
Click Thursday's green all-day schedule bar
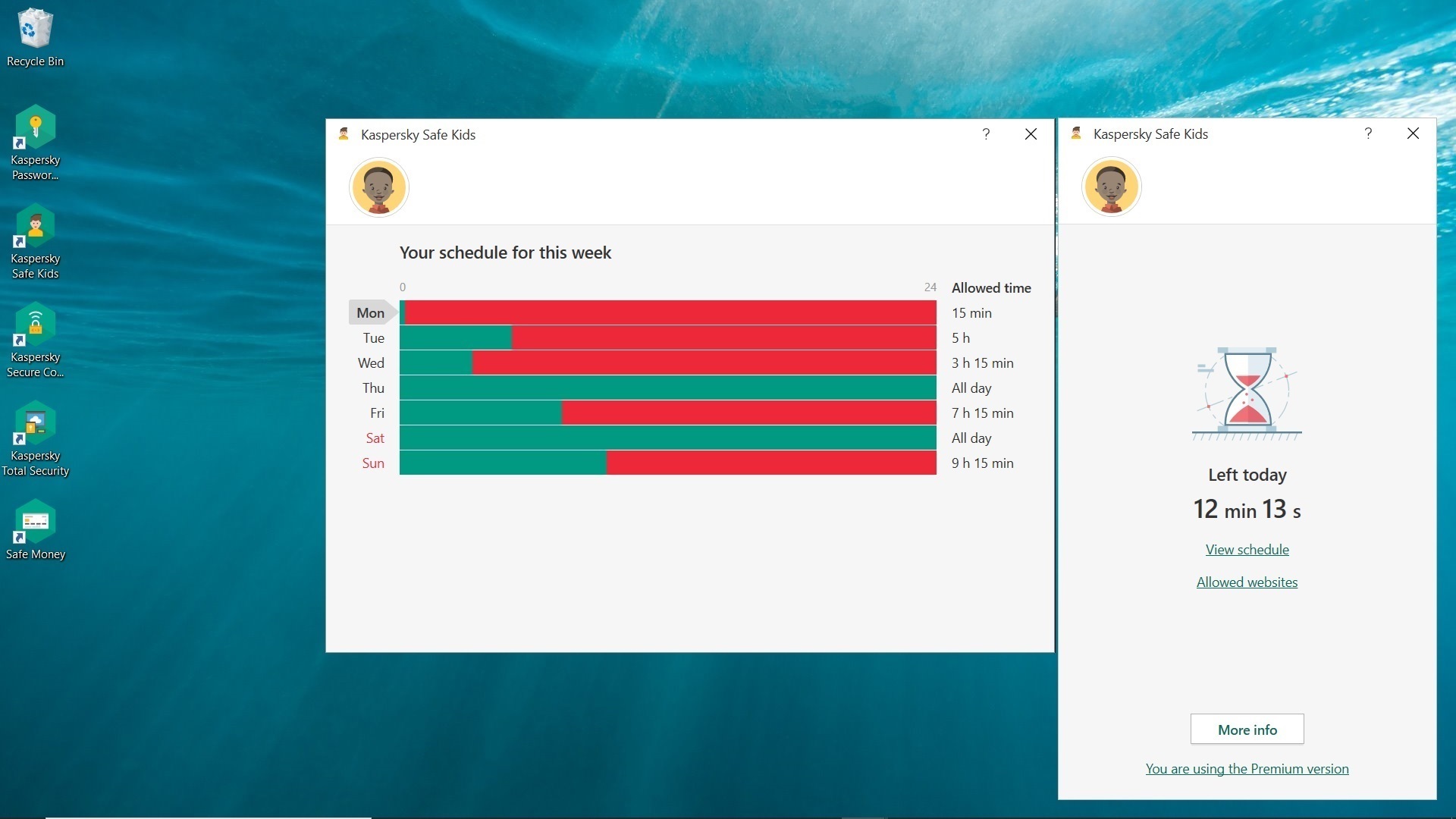(667, 388)
